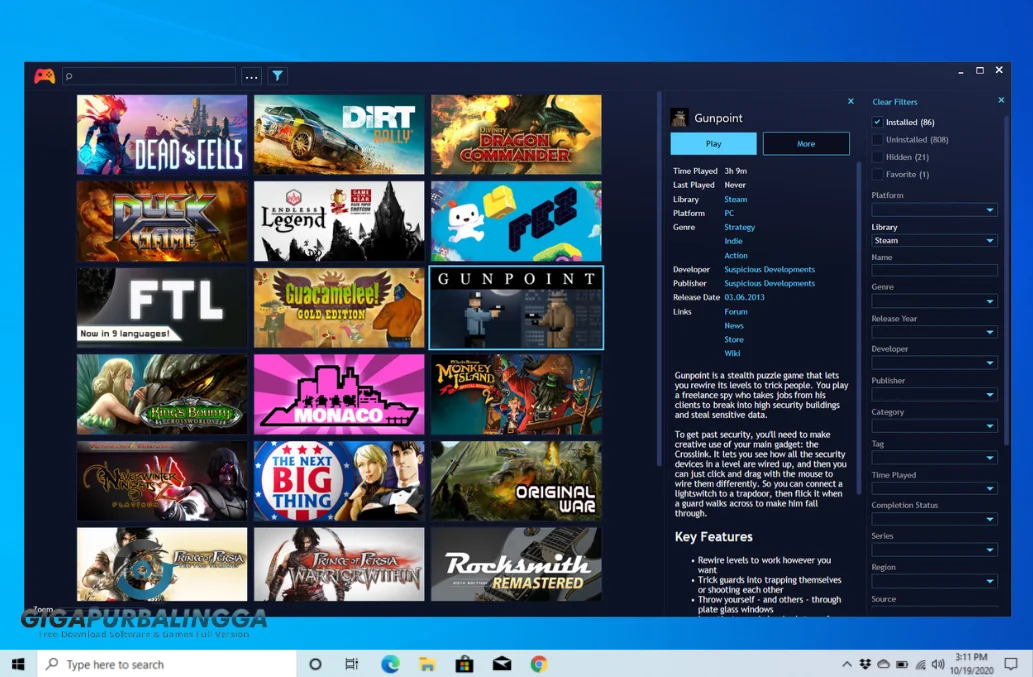1033x677 pixels.
Task: Uncheck the Installed (86) filter
Action: pyautogui.click(x=877, y=121)
